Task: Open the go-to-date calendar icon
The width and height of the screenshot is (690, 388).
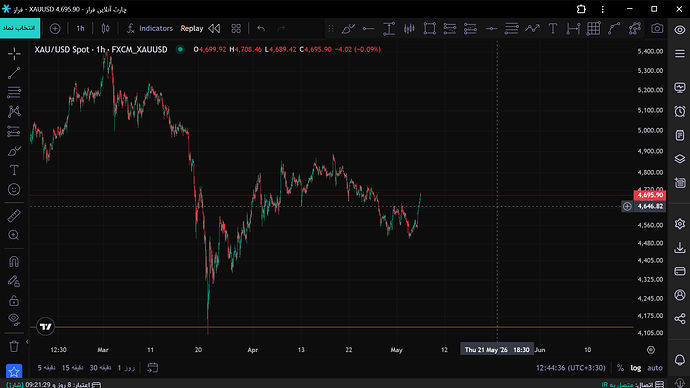Action: [x=153, y=368]
